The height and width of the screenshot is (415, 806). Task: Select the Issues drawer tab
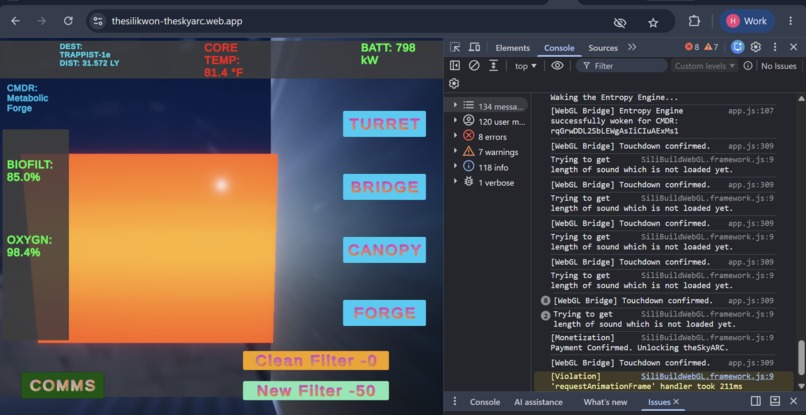(x=659, y=402)
